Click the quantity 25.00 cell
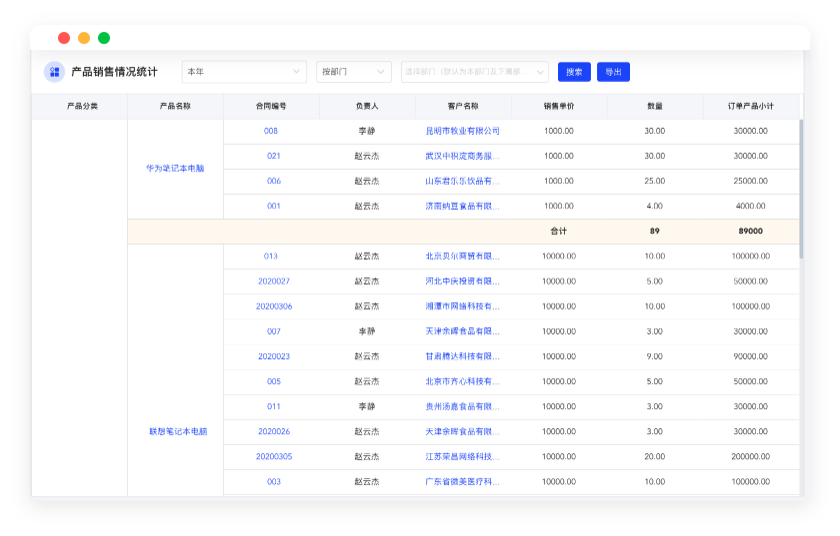840x536 pixels. coord(655,181)
